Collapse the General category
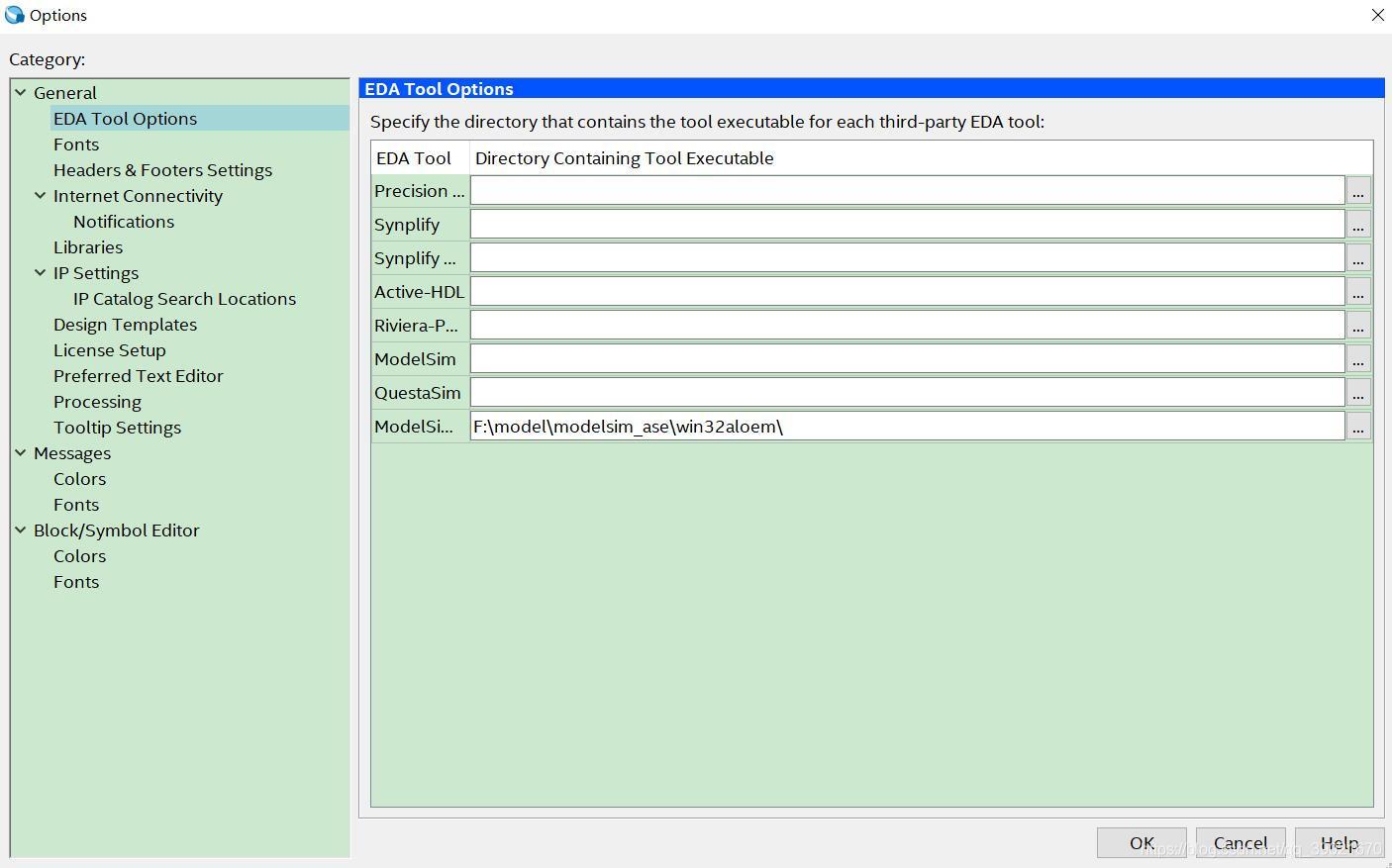Viewport: 1392px width, 868px height. click(21, 92)
